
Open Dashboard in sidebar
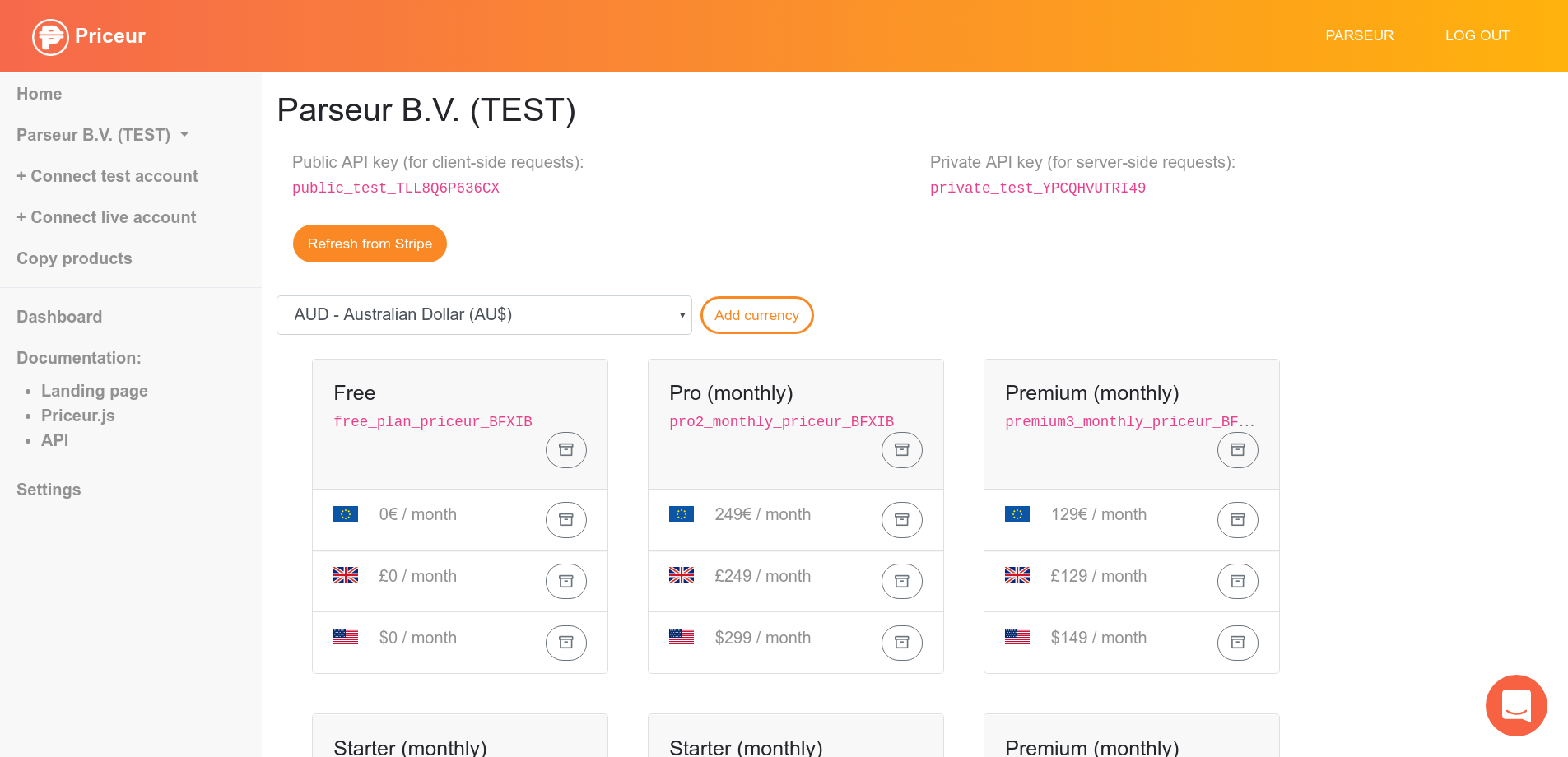coord(59,317)
